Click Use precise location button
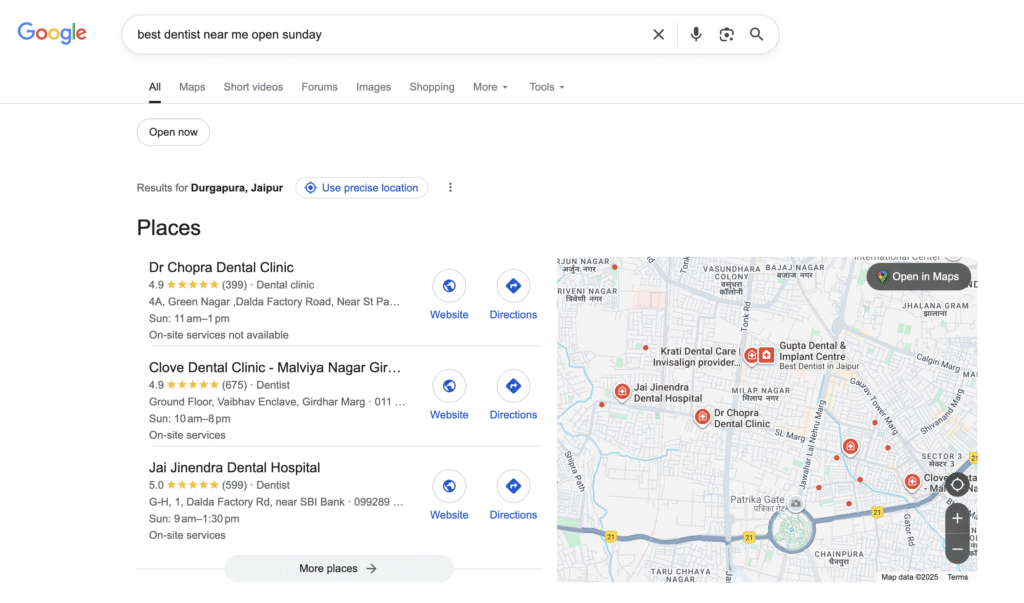This screenshot has height=603, width=1024. click(361, 188)
